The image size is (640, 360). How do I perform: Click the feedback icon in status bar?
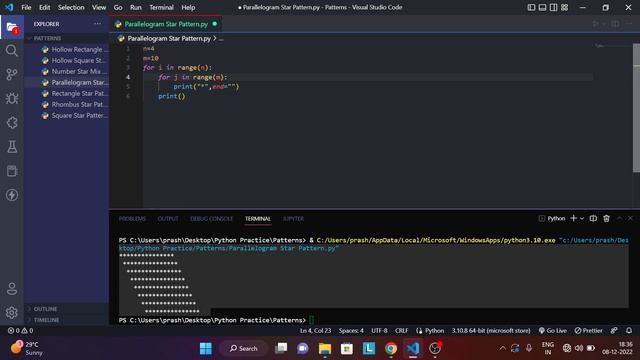point(614,330)
